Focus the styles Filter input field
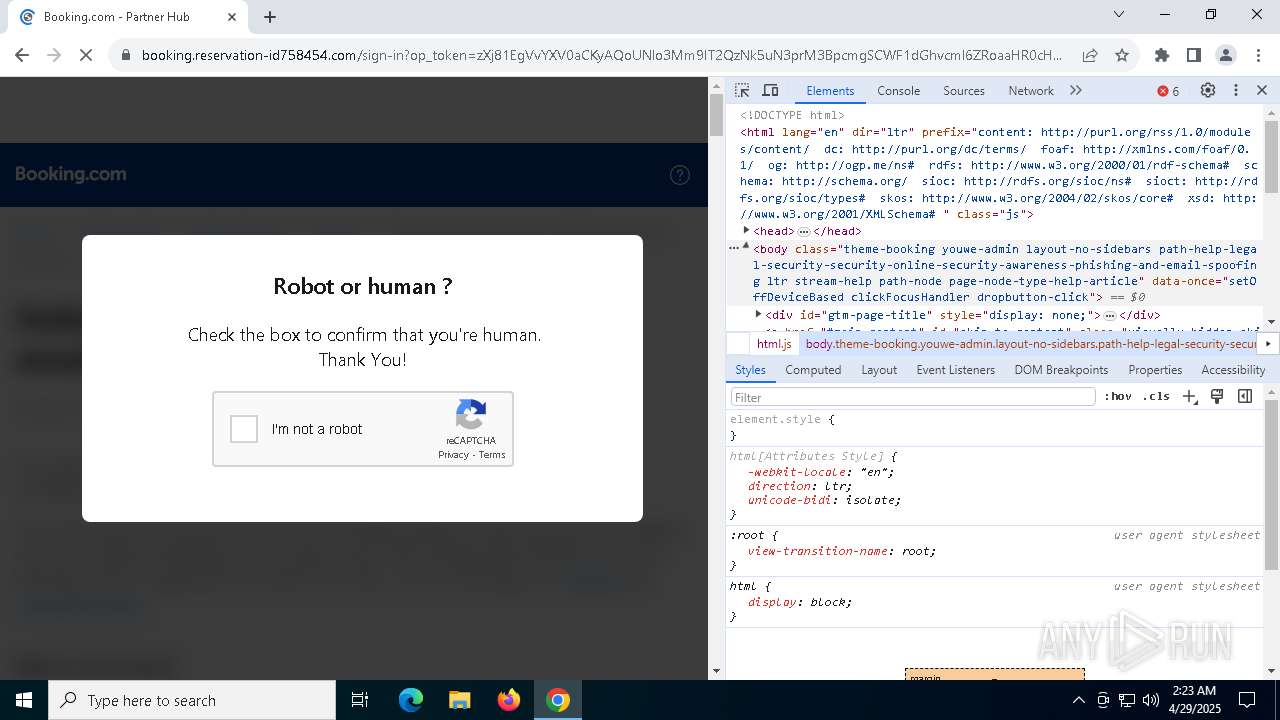1280x720 pixels. pos(913,397)
